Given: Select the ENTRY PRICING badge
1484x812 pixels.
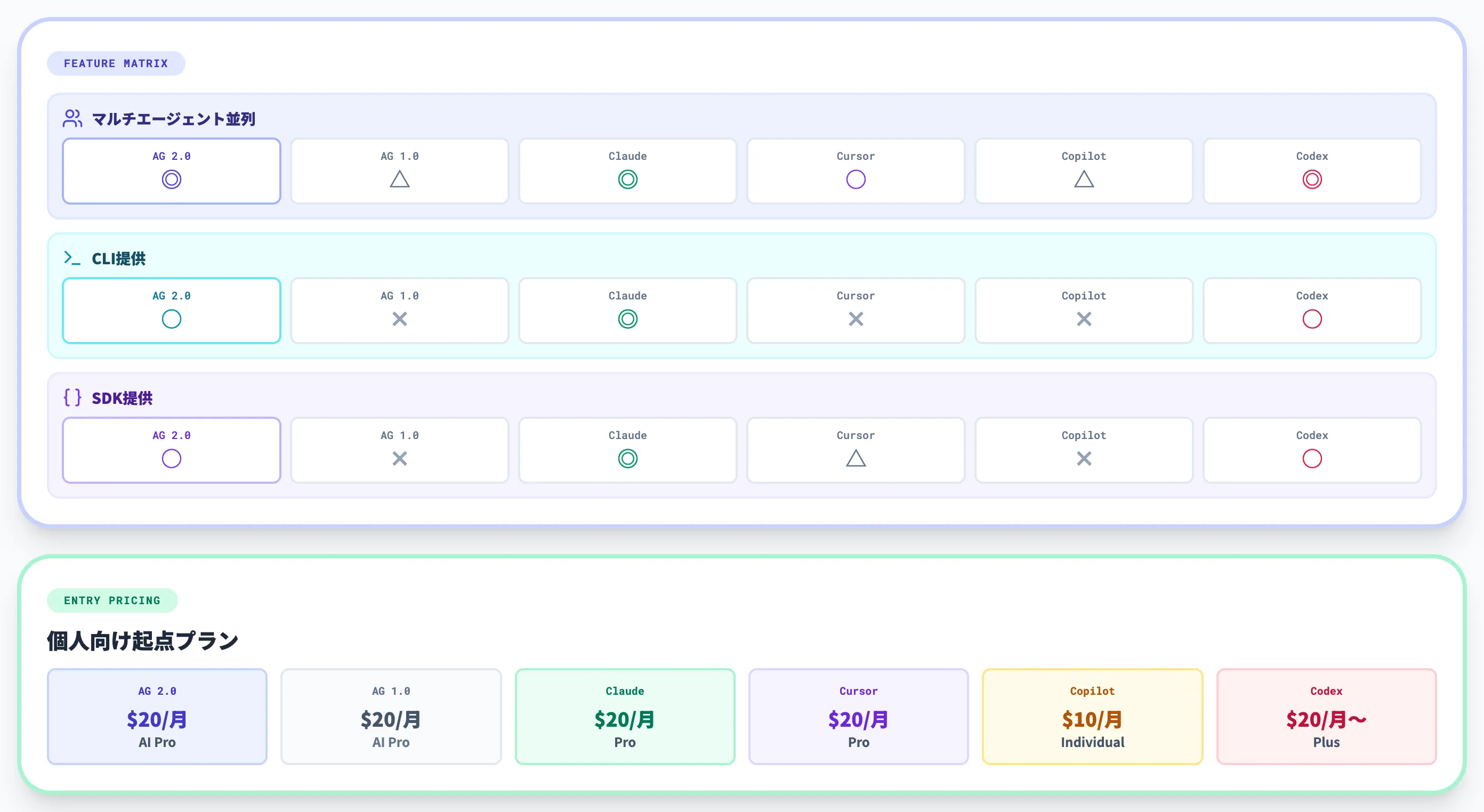Looking at the screenshot, I should click(112, 600).
